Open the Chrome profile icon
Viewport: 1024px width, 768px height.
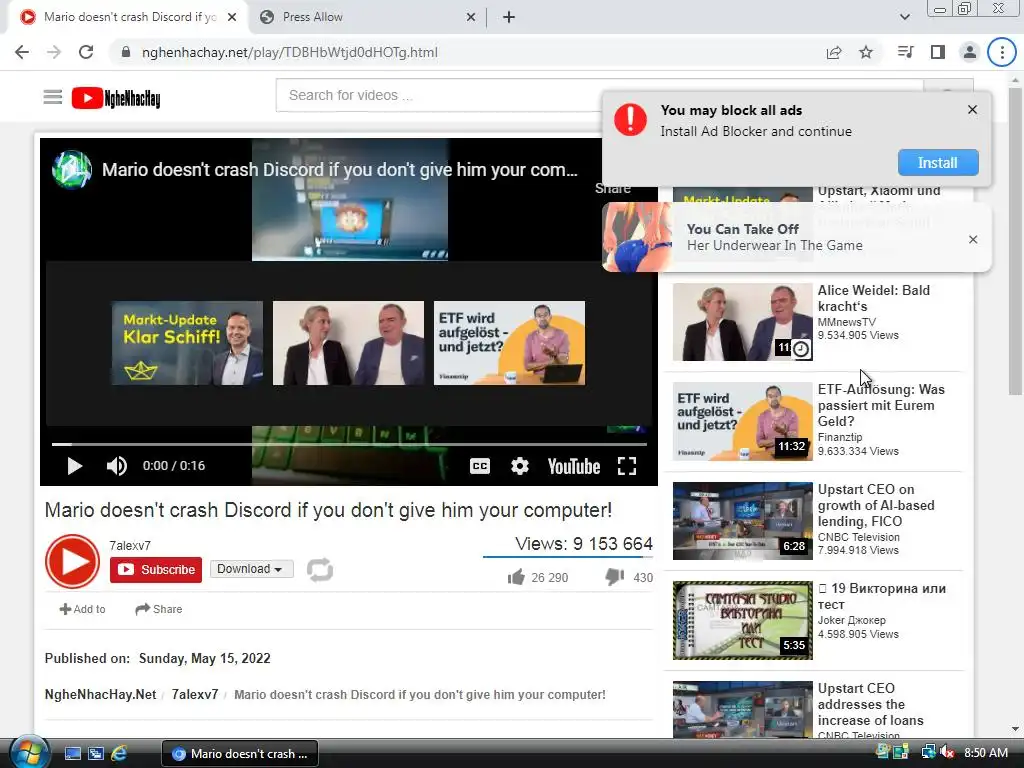tap(970, 52)
